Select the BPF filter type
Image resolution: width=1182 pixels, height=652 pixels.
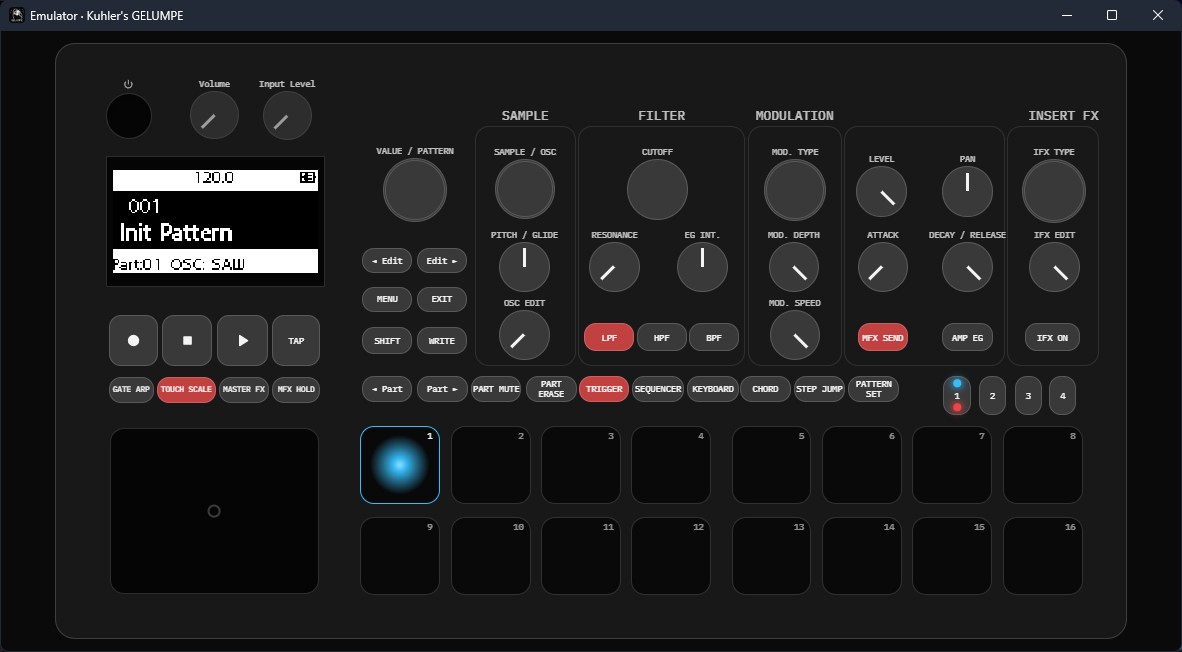point(714,338)
